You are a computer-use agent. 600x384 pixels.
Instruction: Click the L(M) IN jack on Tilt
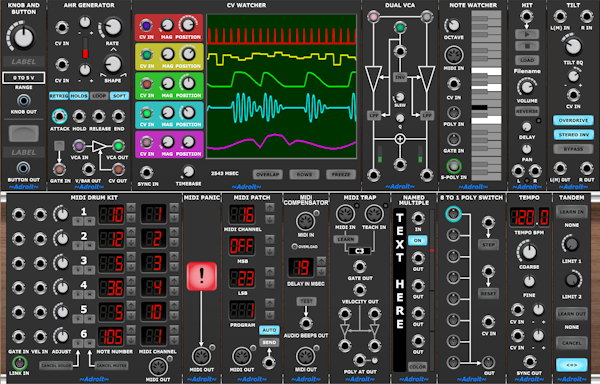coord(560,16)
